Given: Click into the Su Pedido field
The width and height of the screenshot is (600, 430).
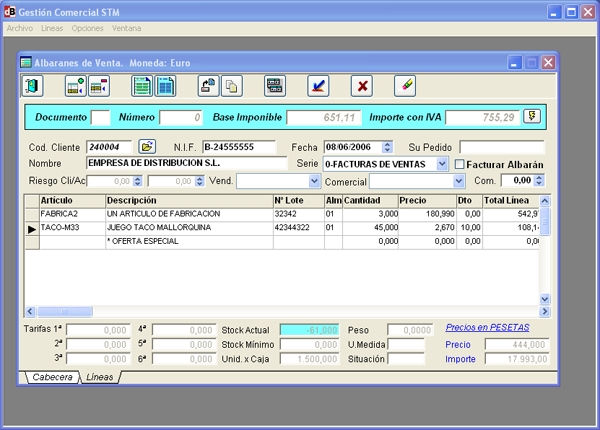Looking at the screenshot, I should click(502, 147).
